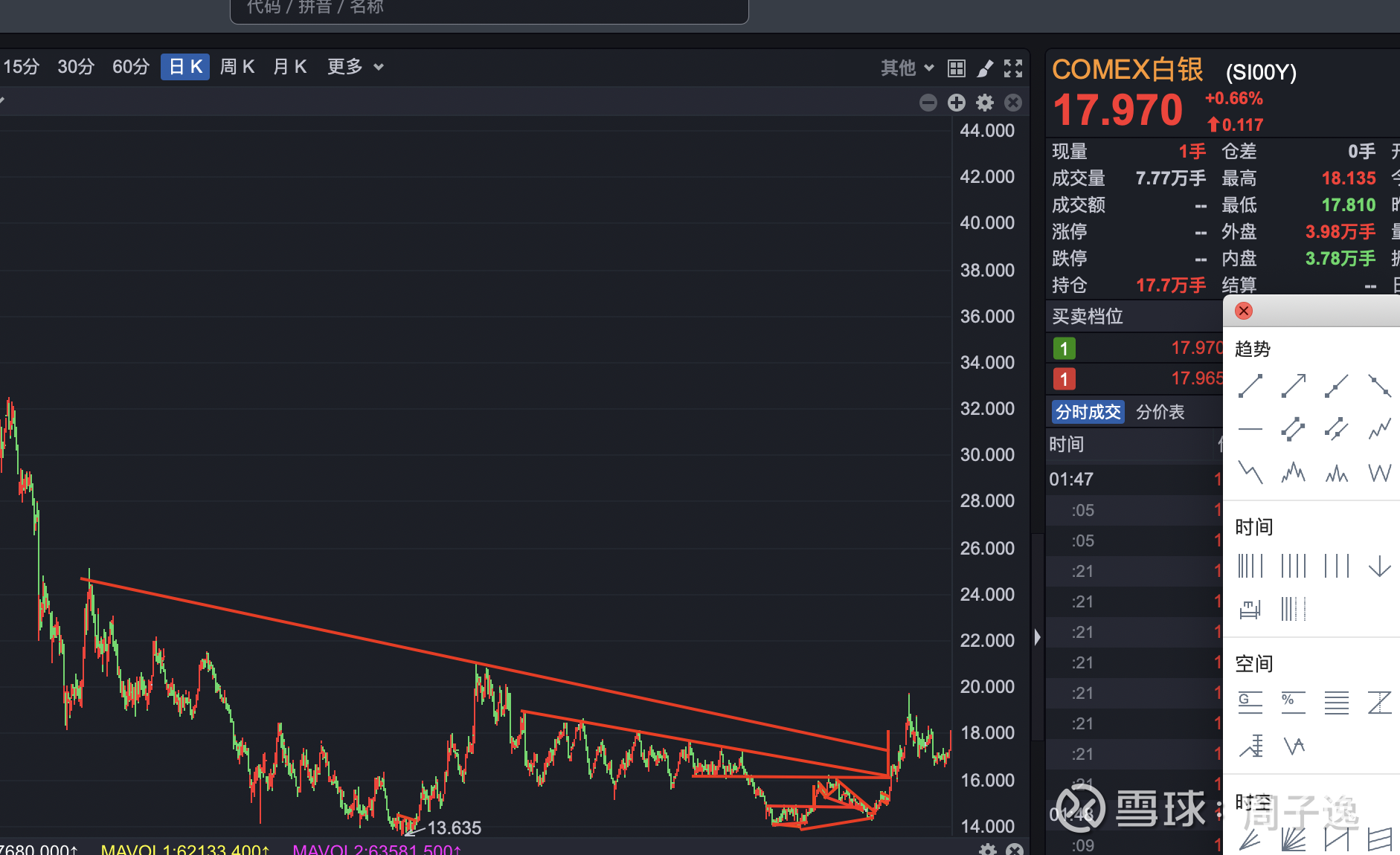The image size is (1400, 855).
Task: Focus the code/pinyin/name search box
Action: coord(489,9)
